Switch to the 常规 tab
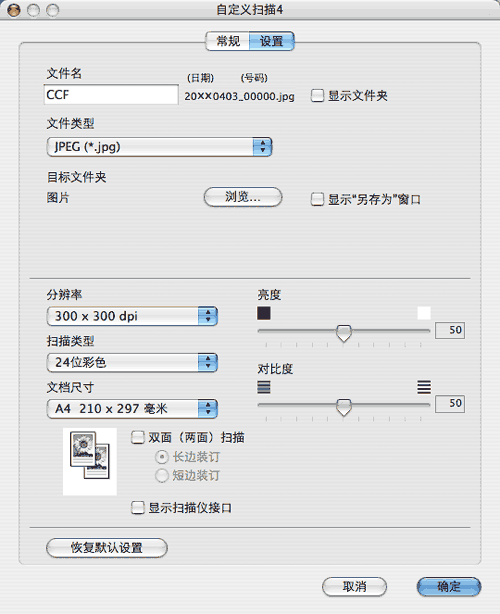Viewport: 500px width, 614px height. coord(228,41)
